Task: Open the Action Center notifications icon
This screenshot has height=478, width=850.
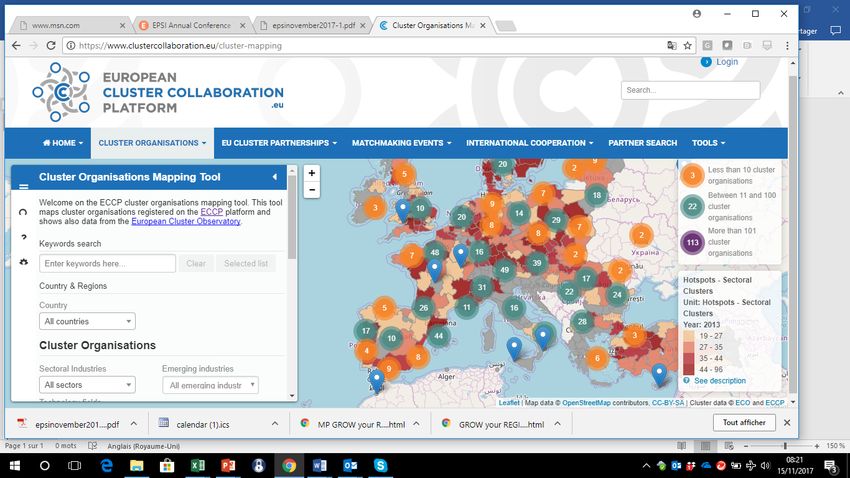Action: click(x=831, y=466)
